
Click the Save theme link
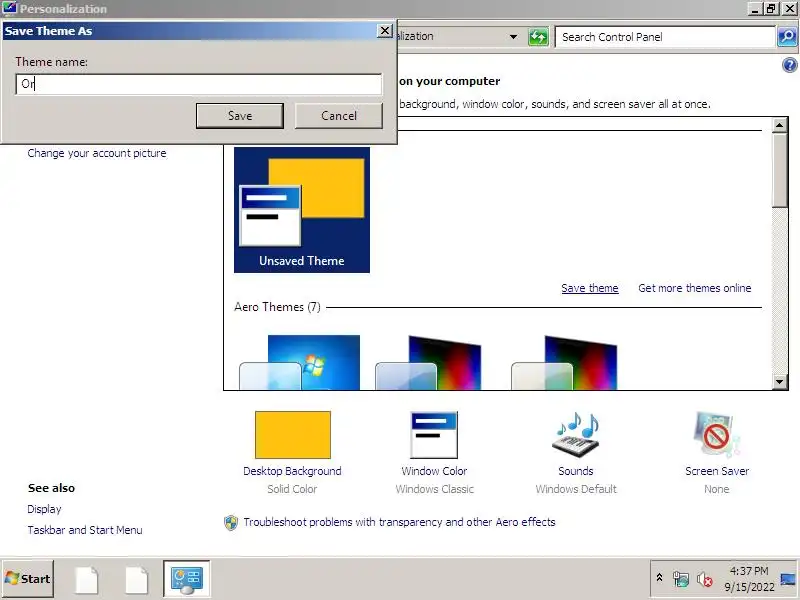pos(590,288)
